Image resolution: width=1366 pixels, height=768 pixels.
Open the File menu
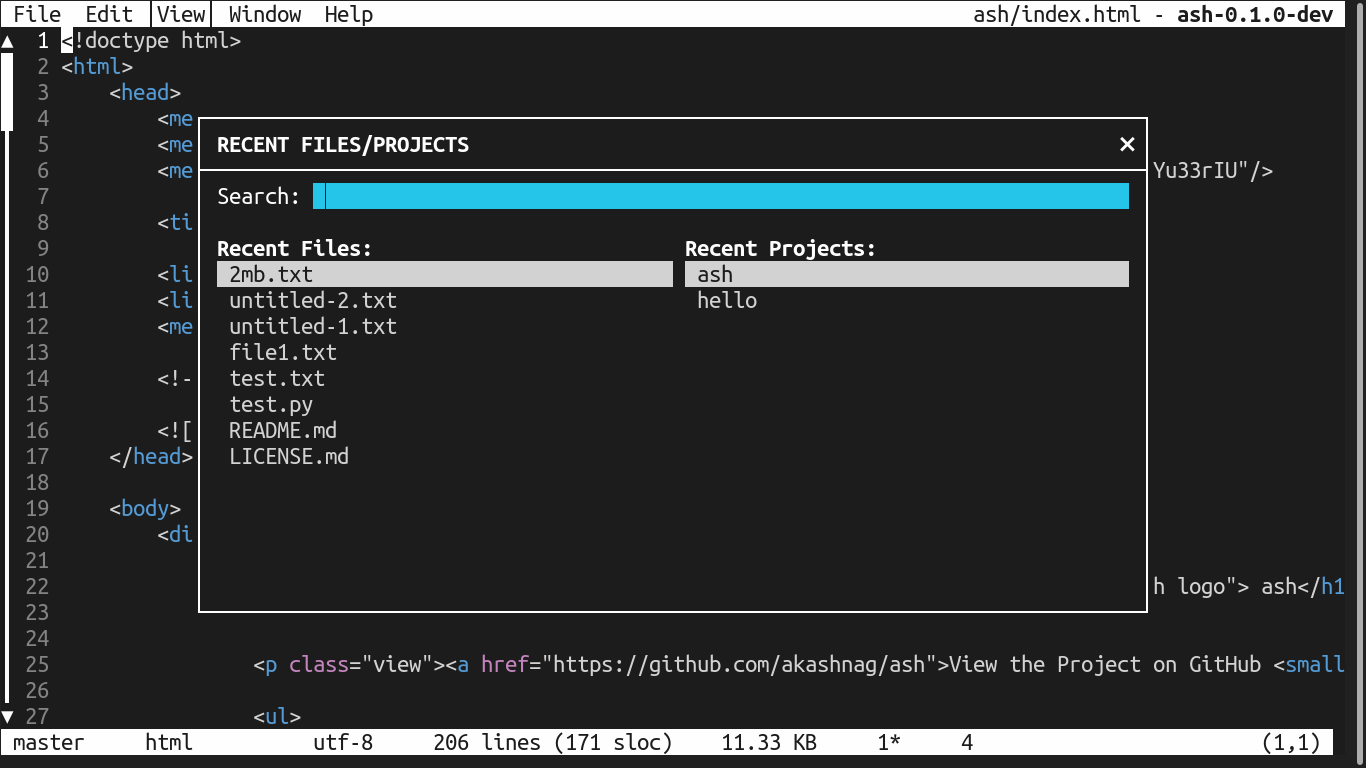tap(35, 13)
